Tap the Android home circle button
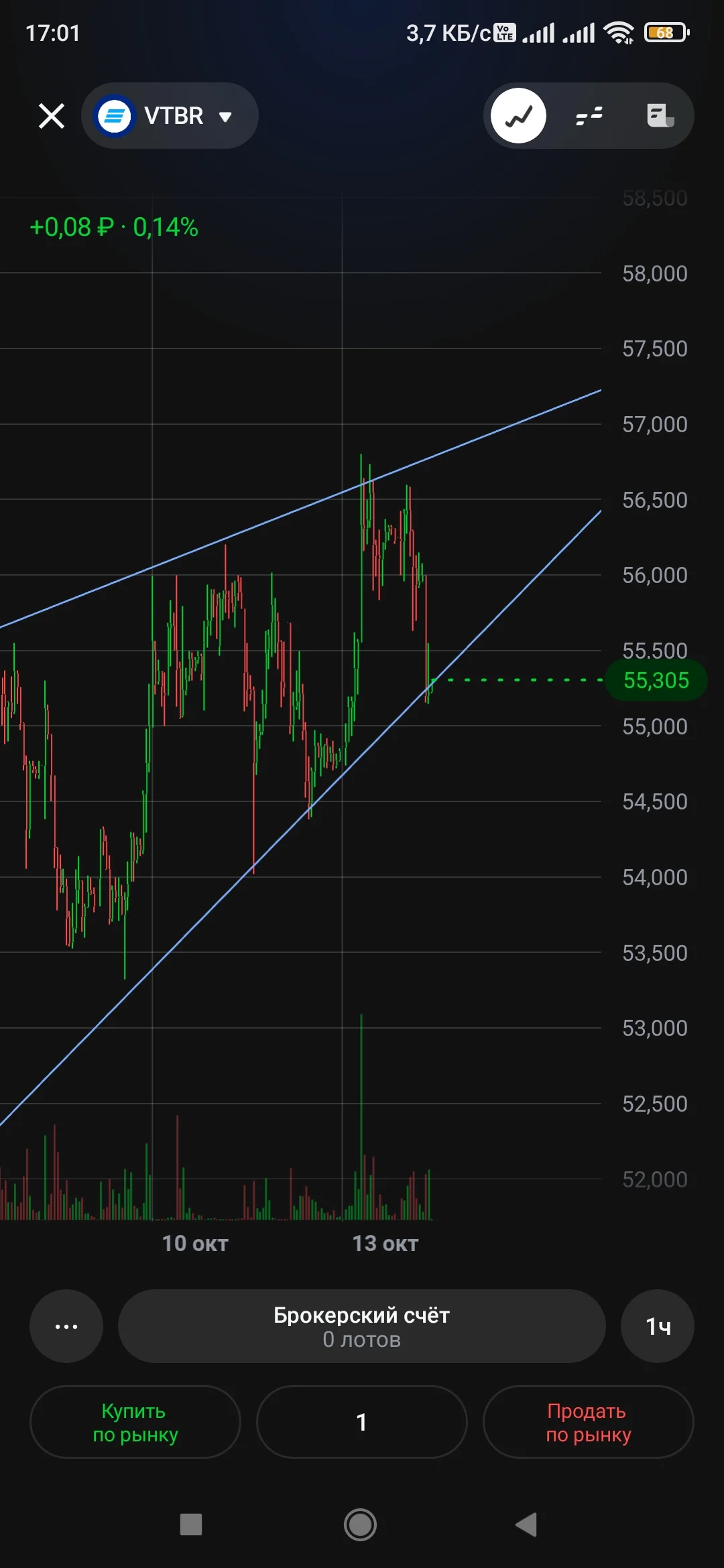This screenshot has width=724, height=1568. click(x=361, y=1524)
